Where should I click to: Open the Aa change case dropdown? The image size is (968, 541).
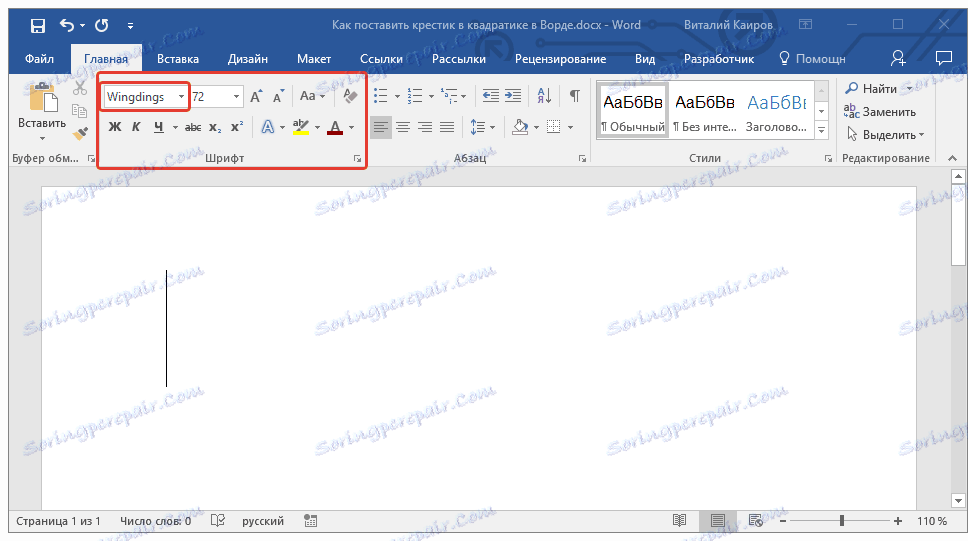[312, 96]
